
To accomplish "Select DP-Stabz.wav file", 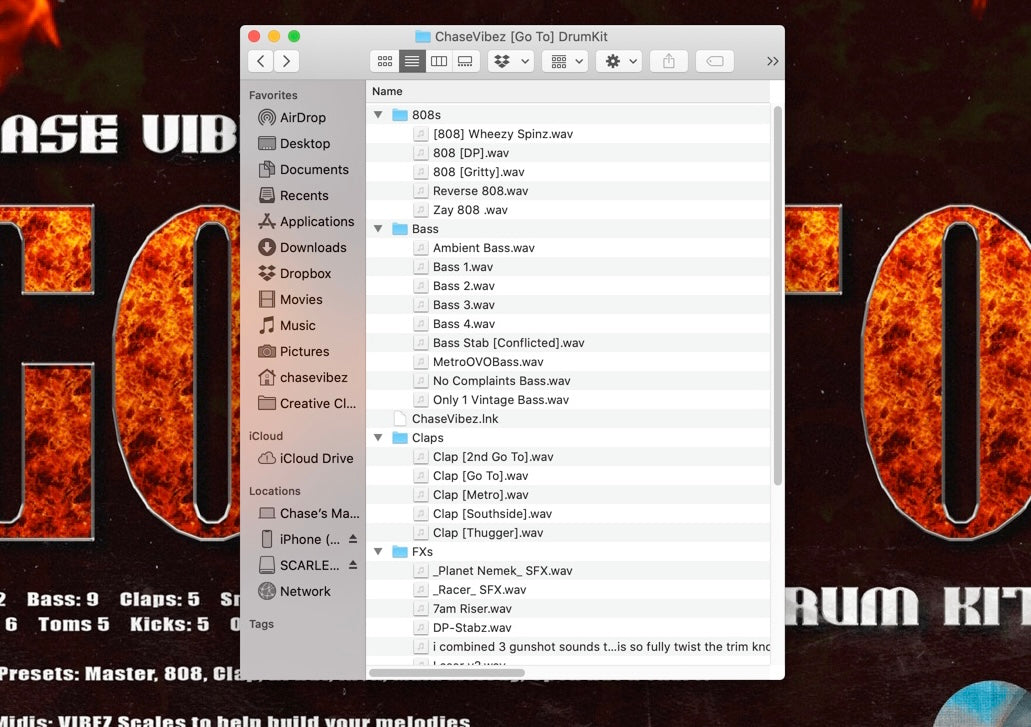I will (x=568, y=628).
